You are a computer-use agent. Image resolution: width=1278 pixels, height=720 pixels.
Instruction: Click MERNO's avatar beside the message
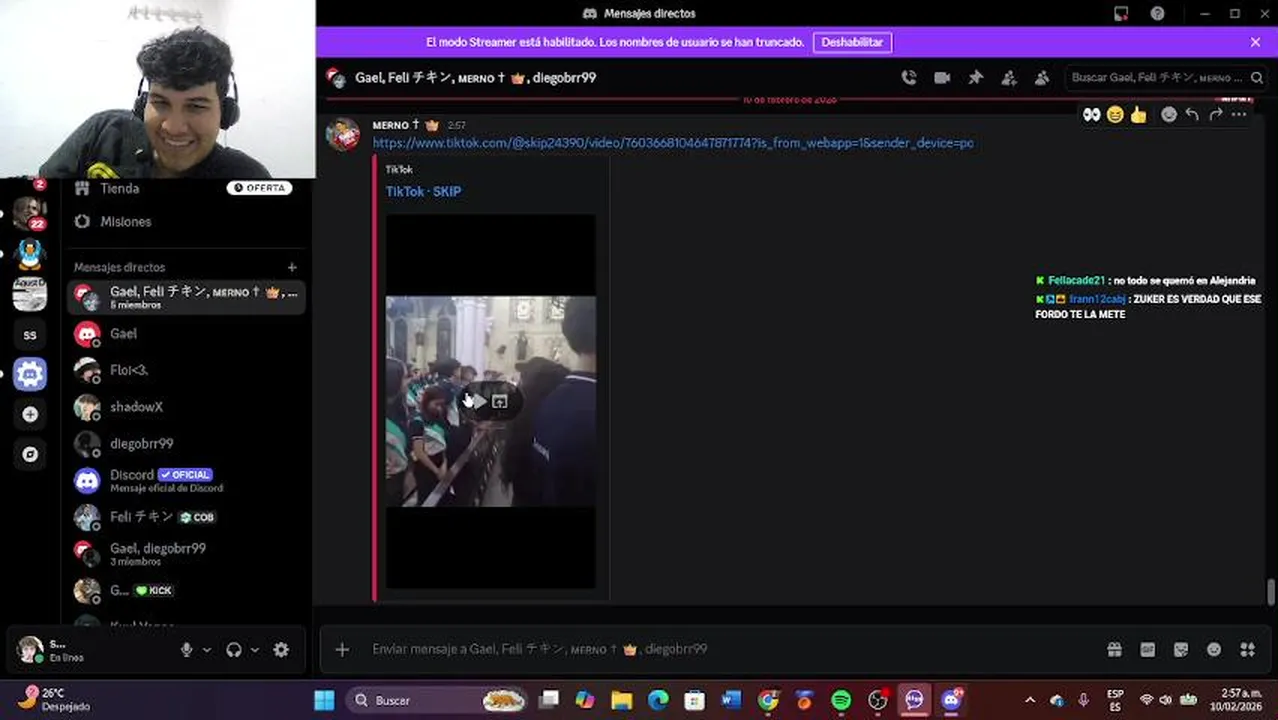(343, 134)
